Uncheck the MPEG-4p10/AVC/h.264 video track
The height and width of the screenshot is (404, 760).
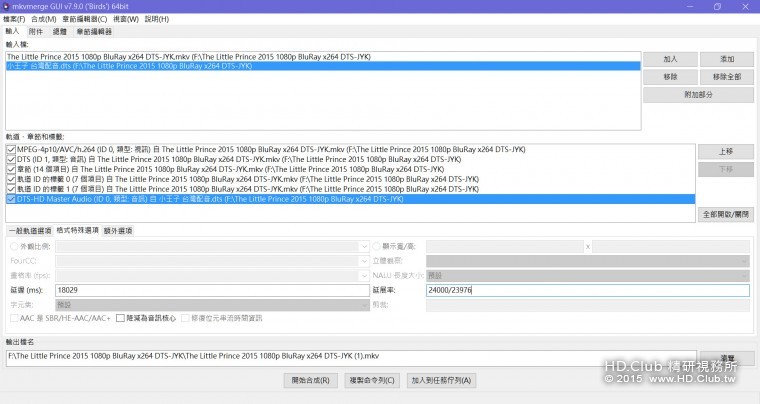12,150
